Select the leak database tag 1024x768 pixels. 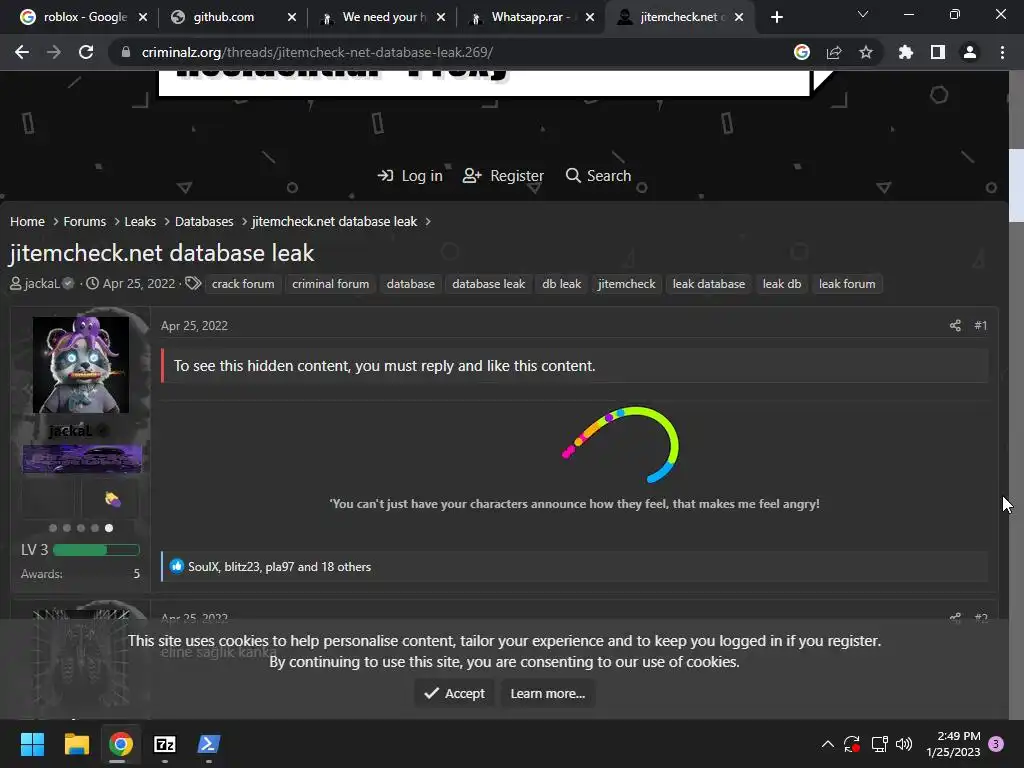pyautogui.click(x=709, y=284)
